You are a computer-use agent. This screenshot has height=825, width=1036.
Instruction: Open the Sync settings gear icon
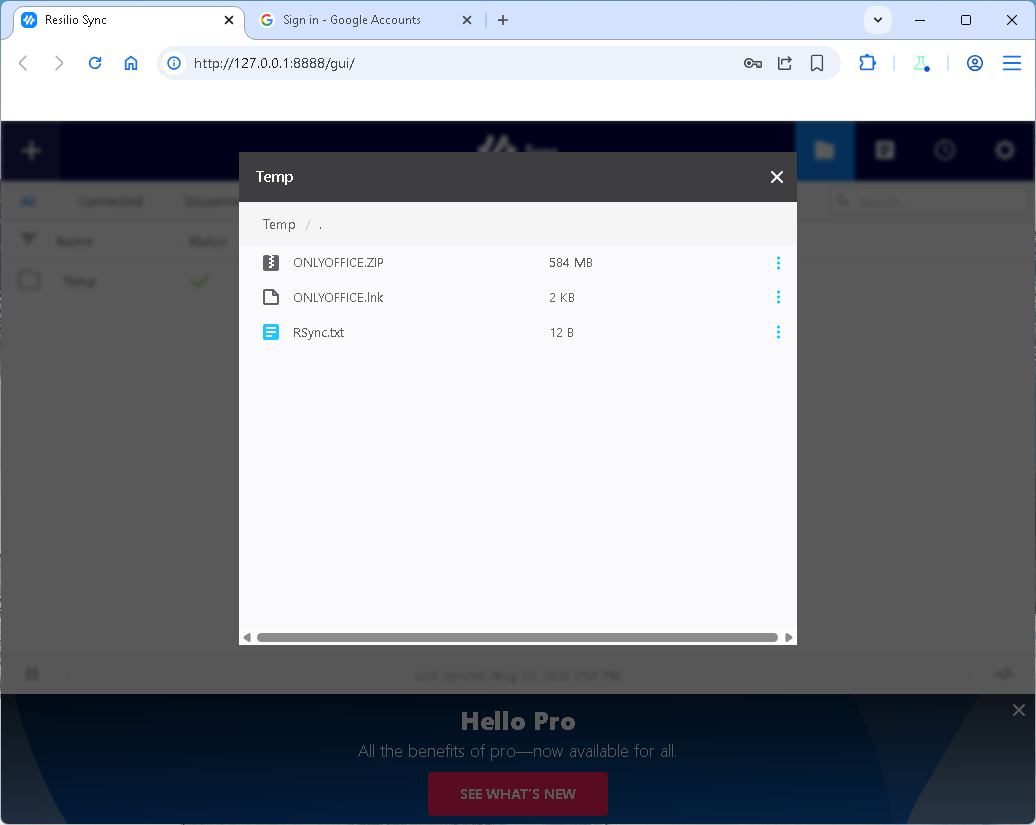[x=1005, y=151]
